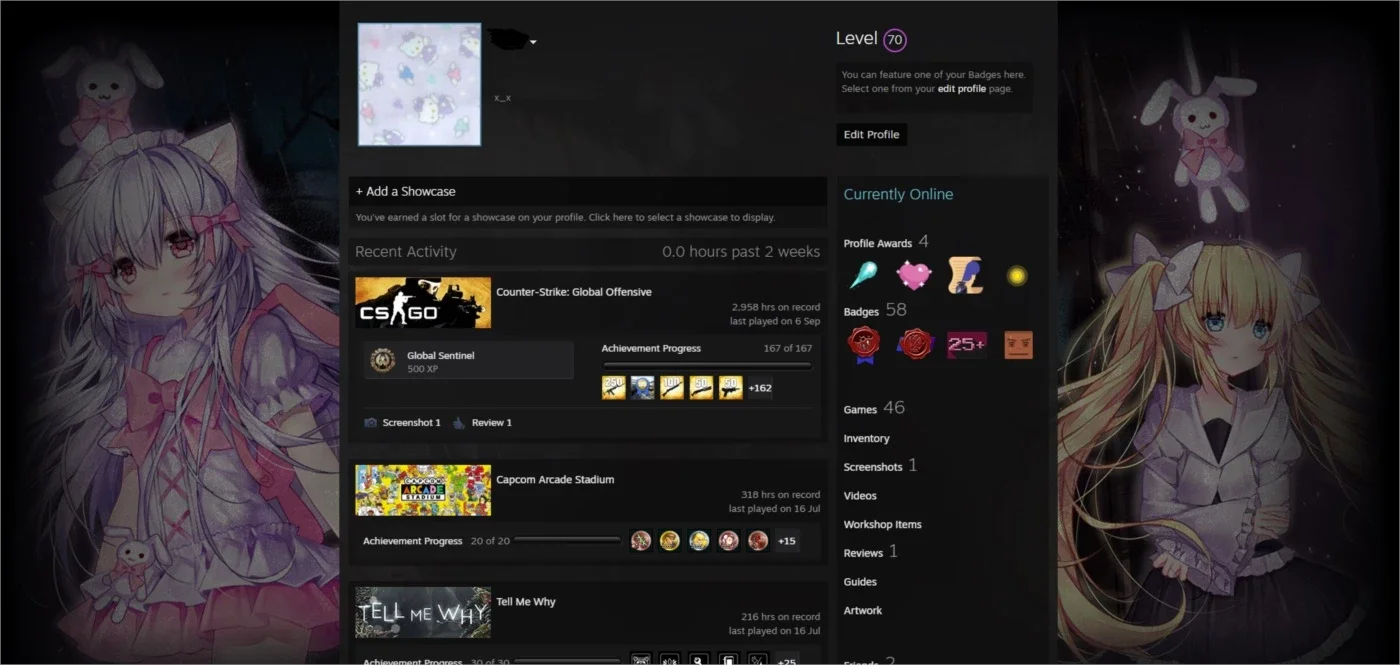
Task: Open the Videos link
Action: coord(860,496)
